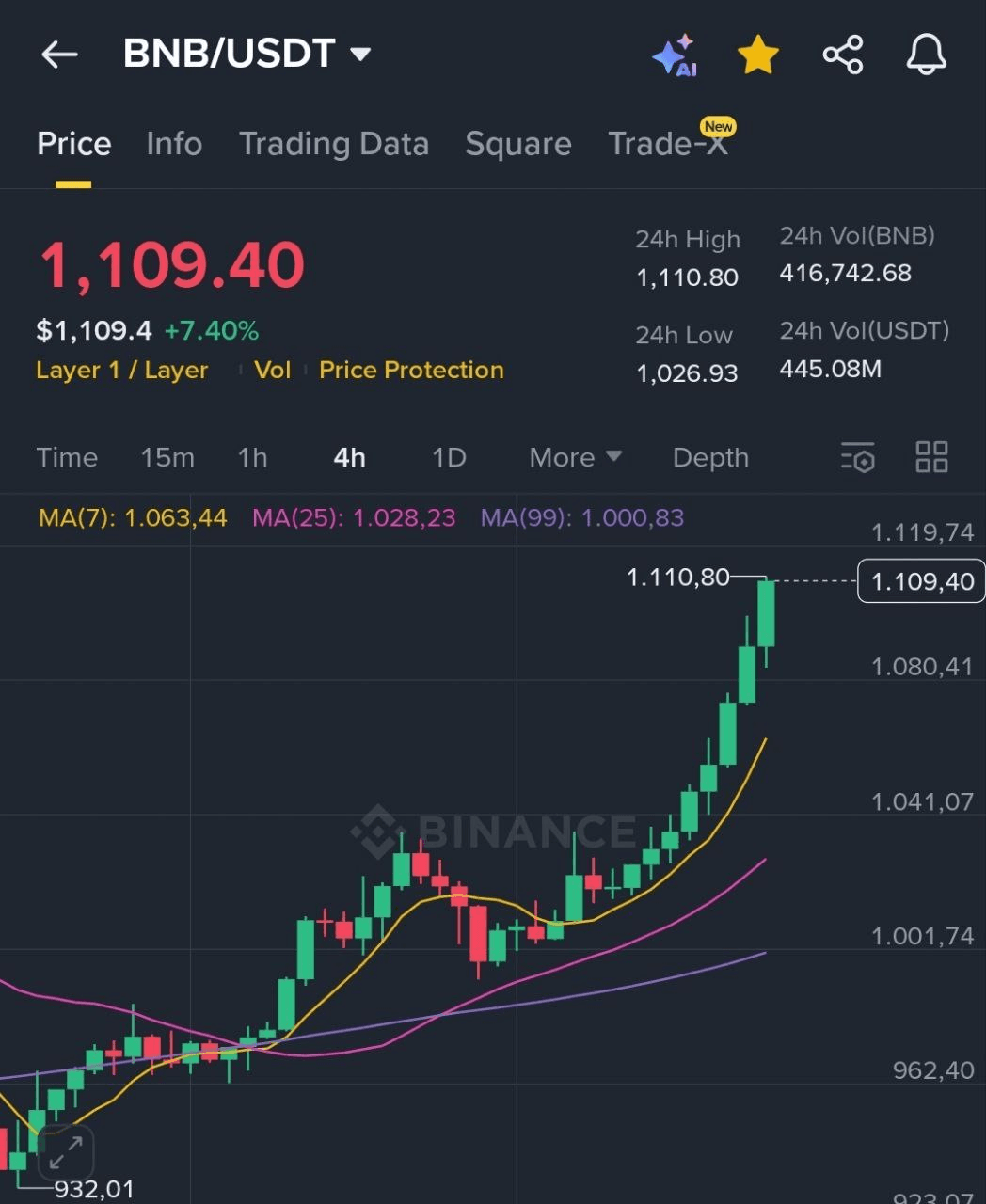986x1204 pixels.
Task: Tap the grid layout icon
Action: click(x=931, y=457)
